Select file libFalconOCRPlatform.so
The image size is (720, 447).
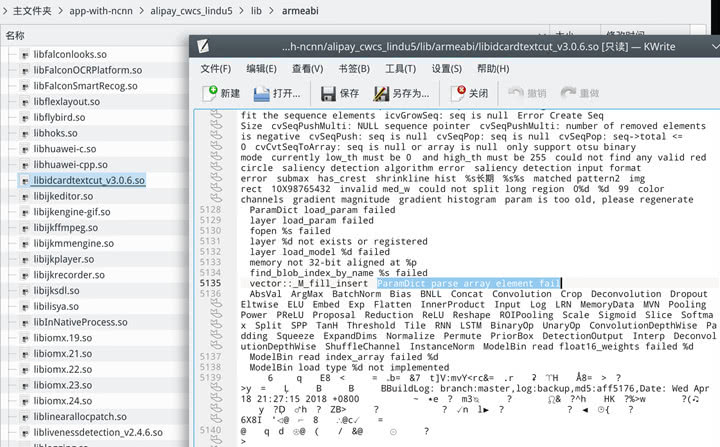[x=87, y=70]
